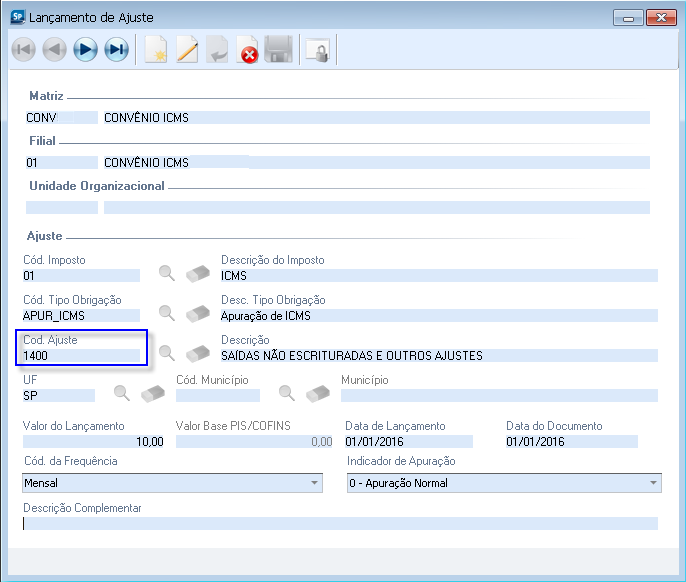Search Cód. Imposto with magnifier icon
The image size is (686, 582).
click(167, 275)
